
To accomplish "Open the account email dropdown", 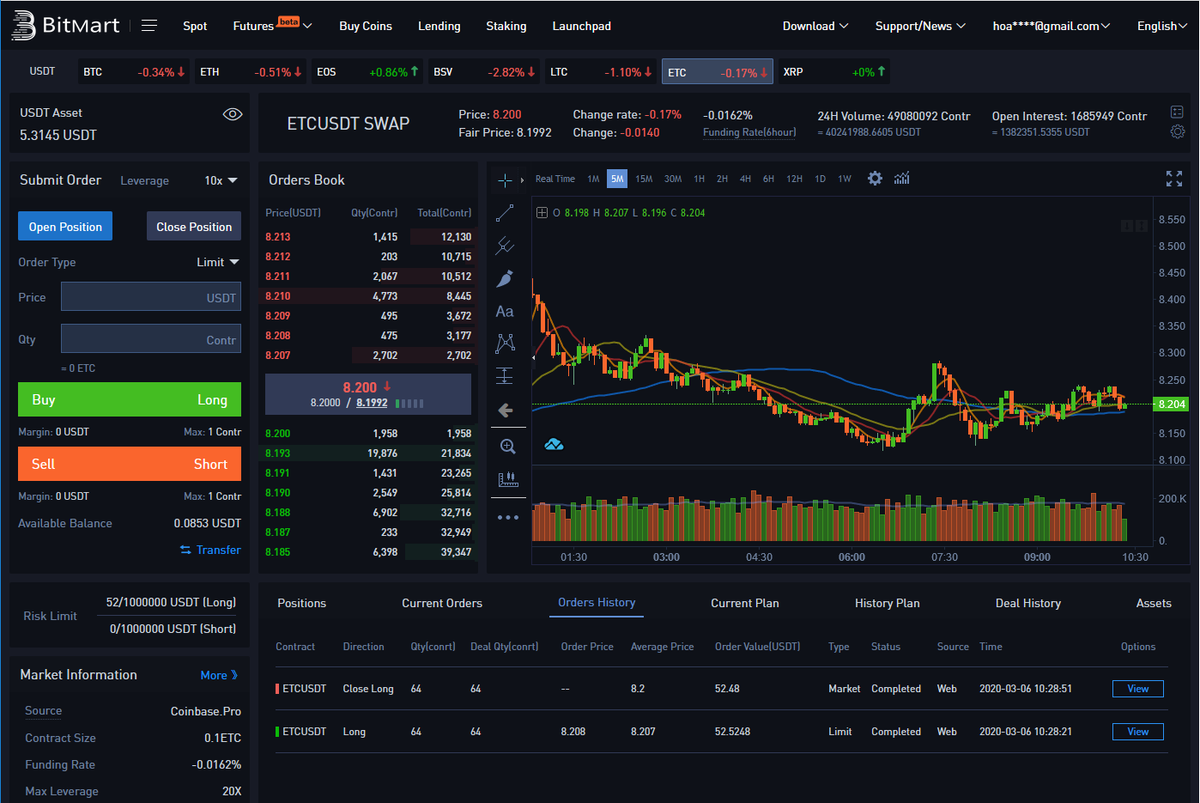I will (1052, 26).
